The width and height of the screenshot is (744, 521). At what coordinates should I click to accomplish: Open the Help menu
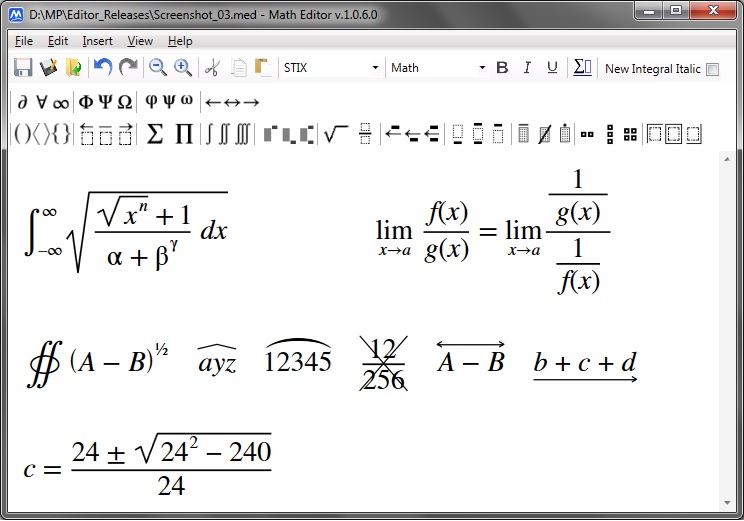(x=180, y=41)
